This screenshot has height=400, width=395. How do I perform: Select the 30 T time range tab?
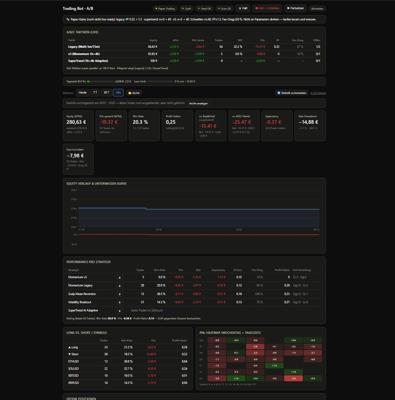[x=106, y=93]
